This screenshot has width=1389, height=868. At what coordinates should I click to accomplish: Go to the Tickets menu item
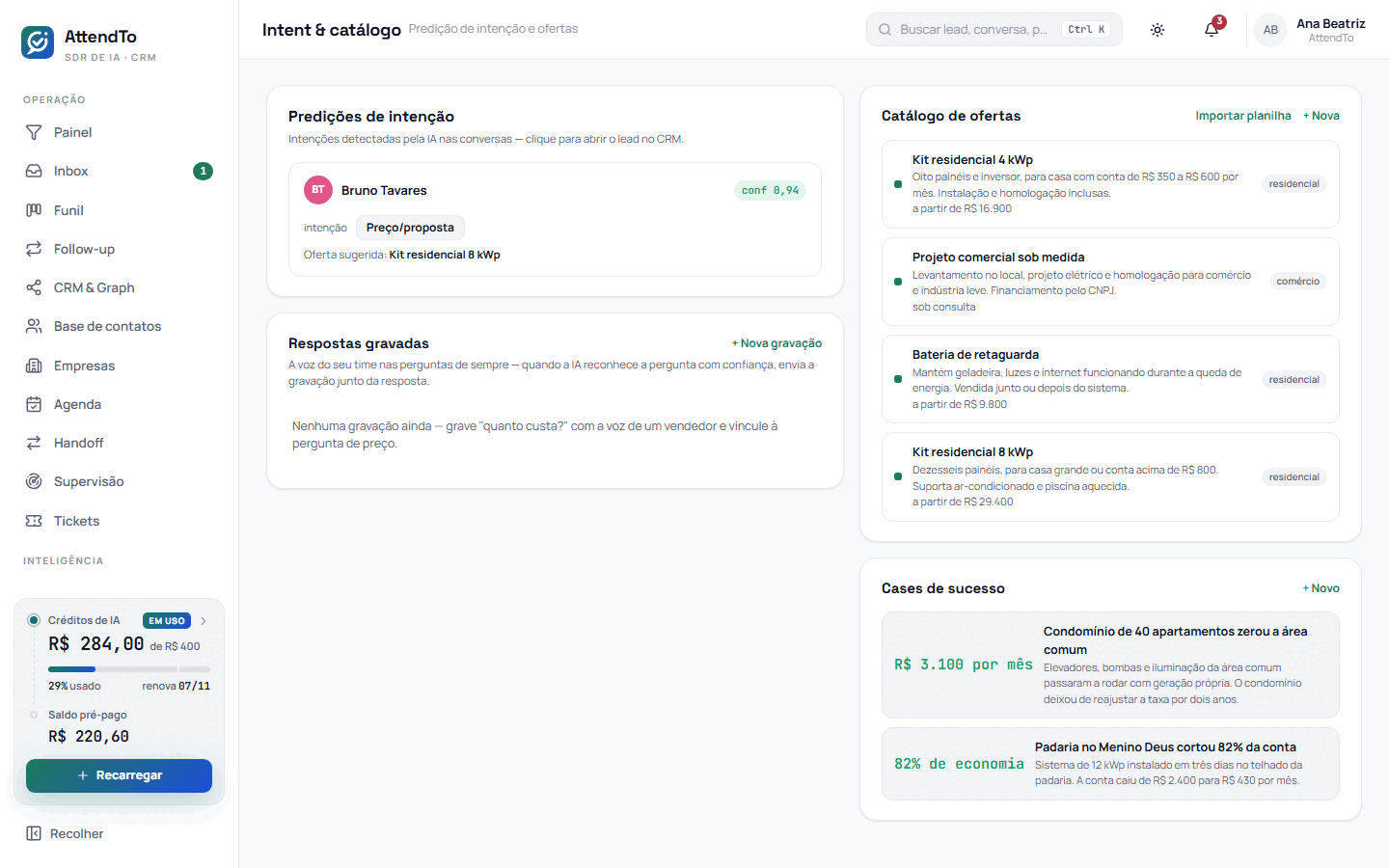[x=119, y=521]
